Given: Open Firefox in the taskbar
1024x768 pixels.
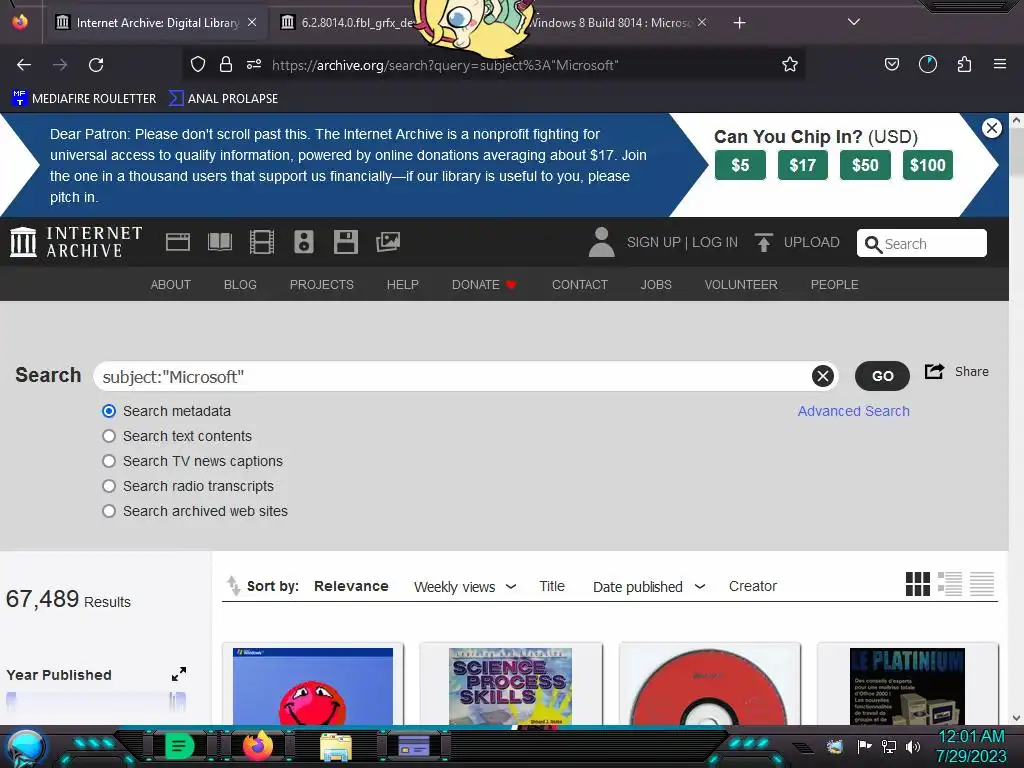Looking at the screenshot, I should pos(258,746).
